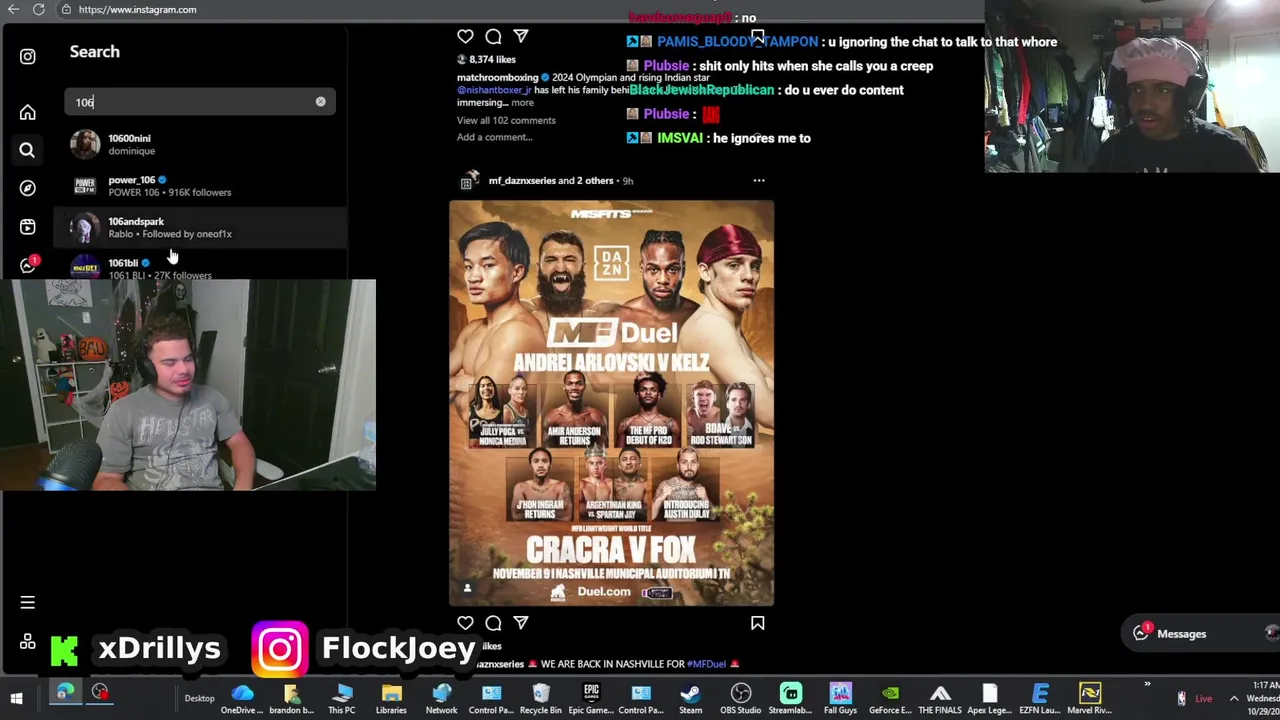
Task: Open Network taskbar shortcut
Action: coord(441,698)
